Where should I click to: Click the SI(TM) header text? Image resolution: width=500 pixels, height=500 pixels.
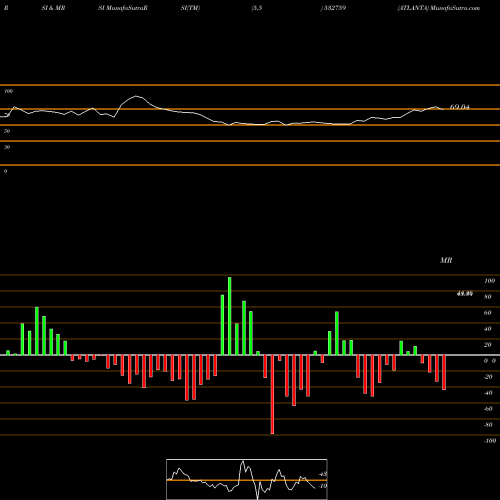[190, 8]
